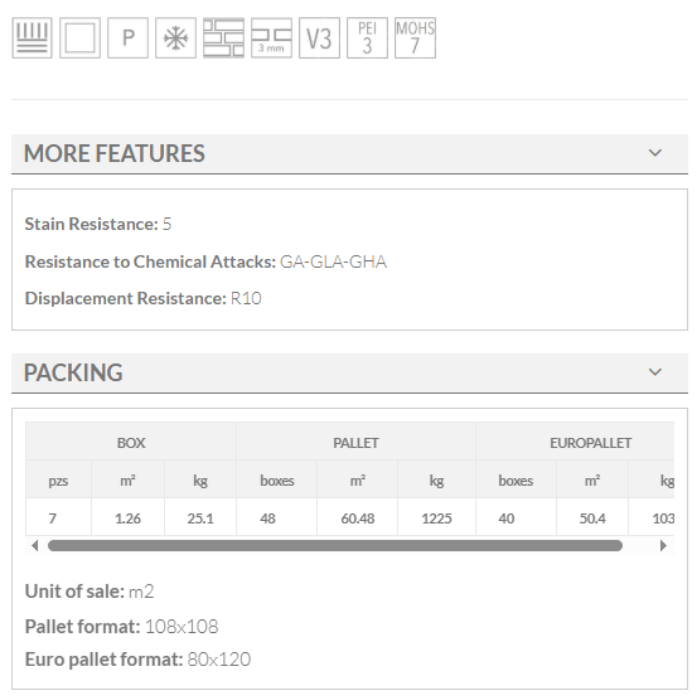Viewport: 700px width, 700px height.
Task: Click the PEI 3 rating icon
Action: [366, 40]
